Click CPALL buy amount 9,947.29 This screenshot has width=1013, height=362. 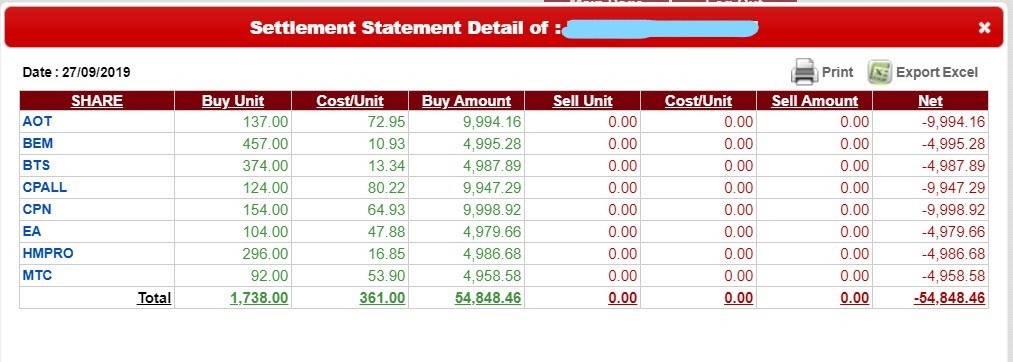tap(492, 188)
